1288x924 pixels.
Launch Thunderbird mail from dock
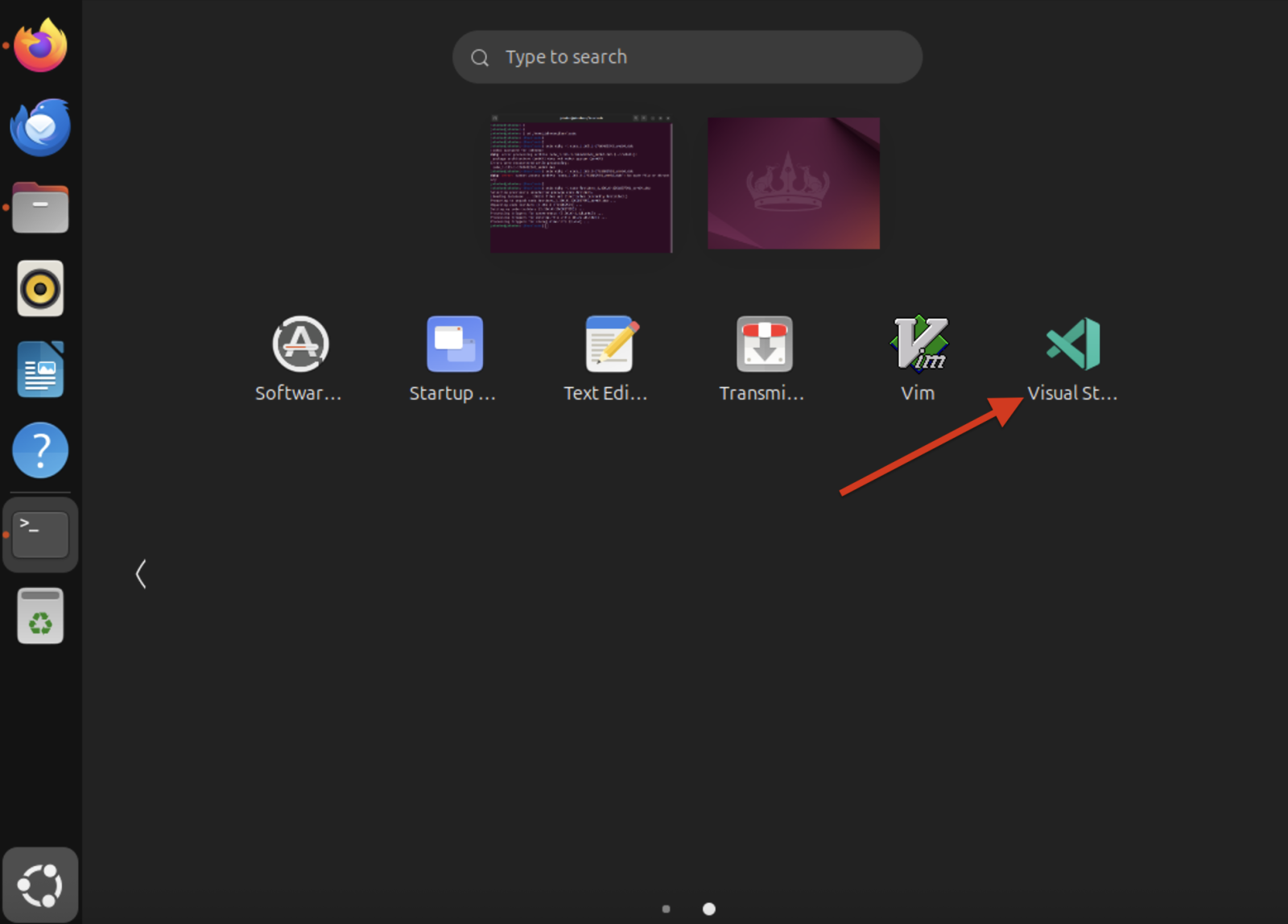pos(40,127)
